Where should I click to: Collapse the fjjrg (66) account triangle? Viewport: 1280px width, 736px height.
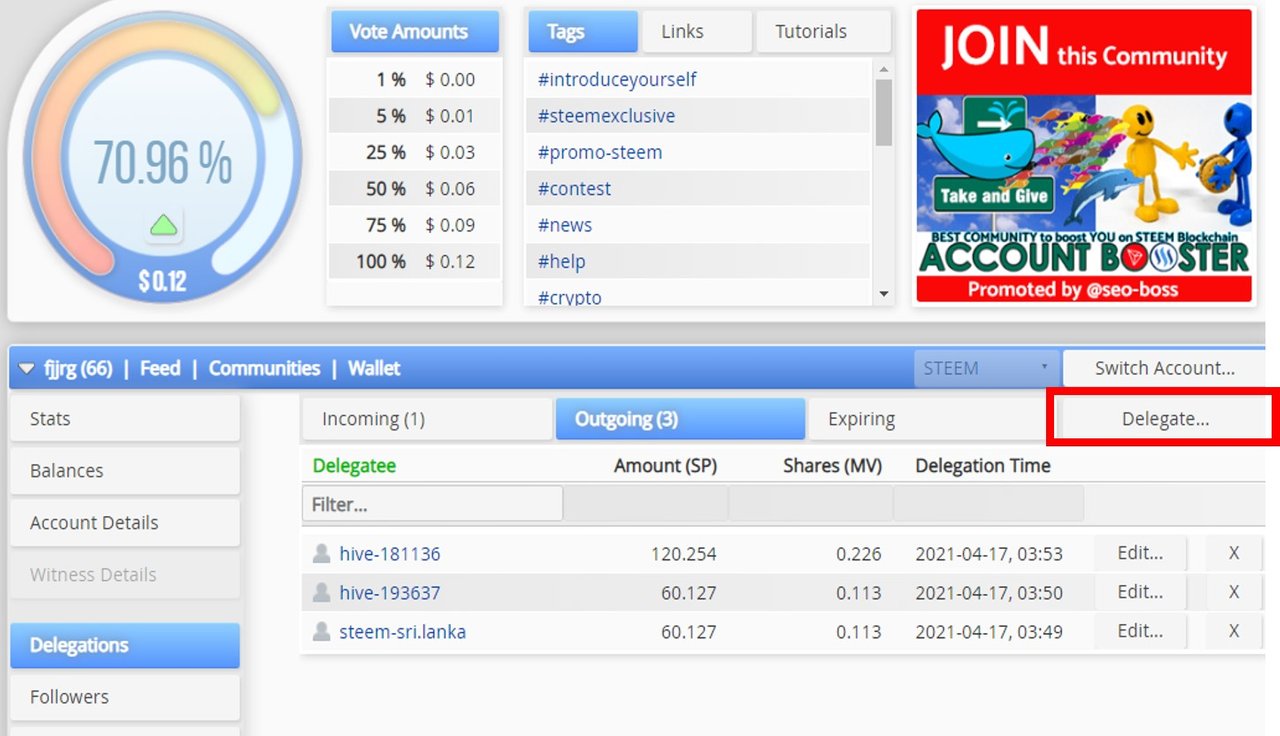point(27,369)
